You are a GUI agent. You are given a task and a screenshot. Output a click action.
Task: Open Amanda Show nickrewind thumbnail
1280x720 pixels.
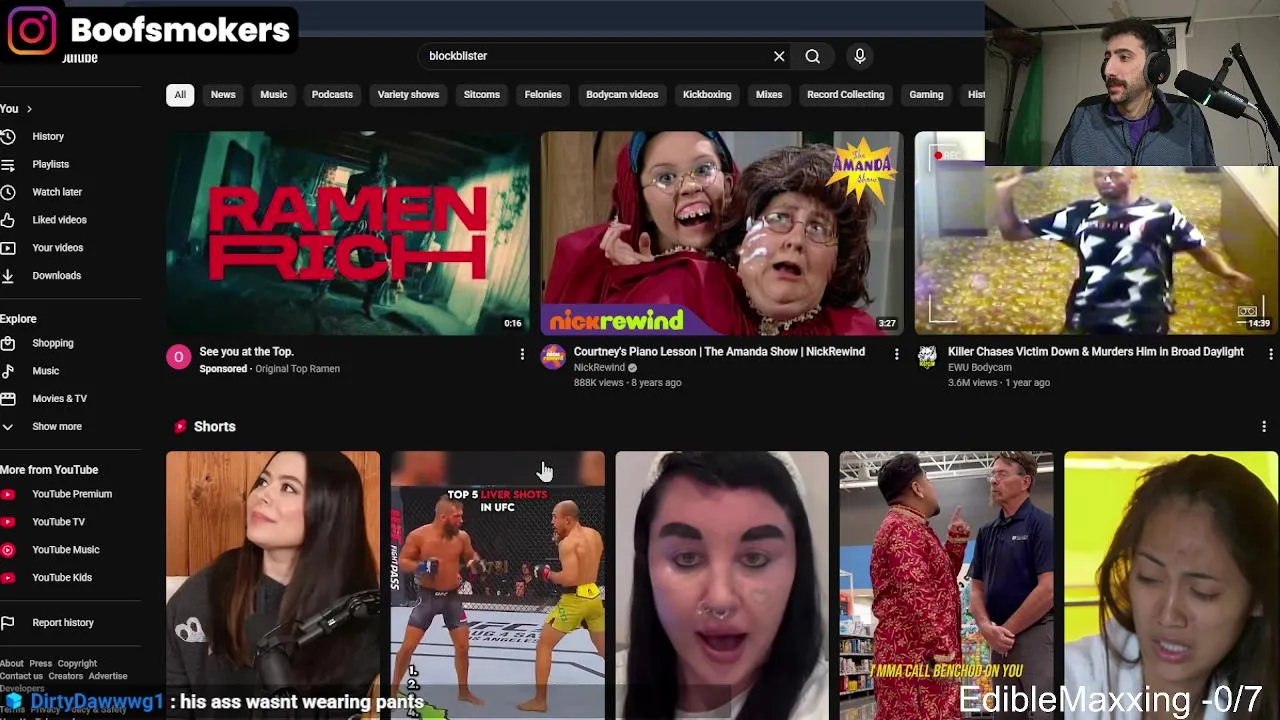pyautogui.click(x=722, y=233)
